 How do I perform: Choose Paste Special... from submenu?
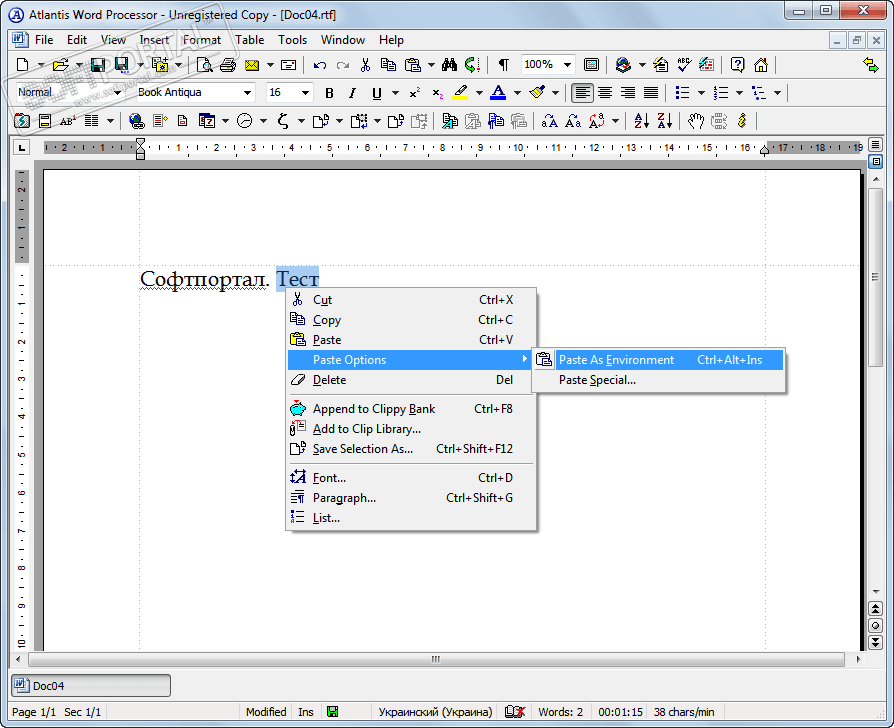pos(658,380)
